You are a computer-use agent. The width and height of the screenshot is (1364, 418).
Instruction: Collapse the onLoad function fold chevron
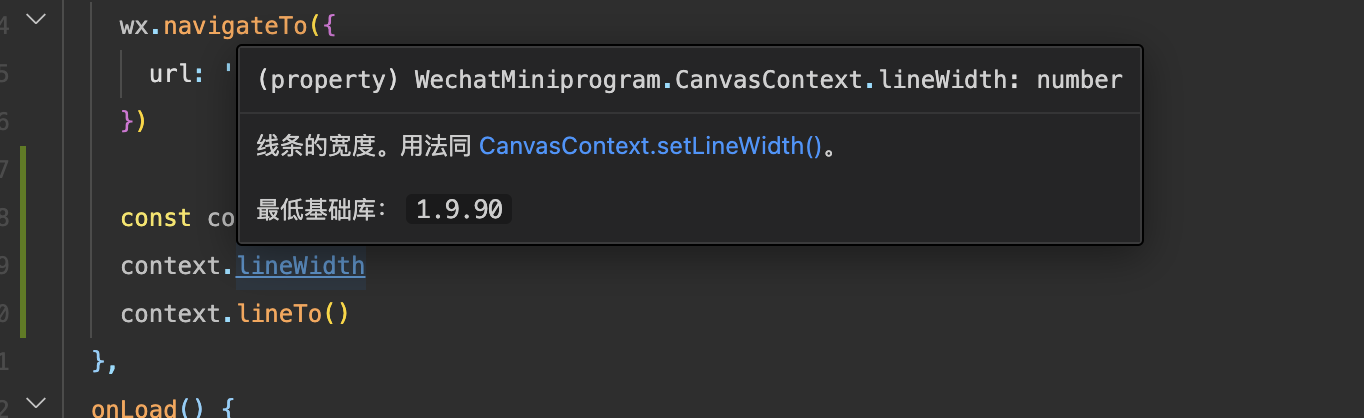36,404
